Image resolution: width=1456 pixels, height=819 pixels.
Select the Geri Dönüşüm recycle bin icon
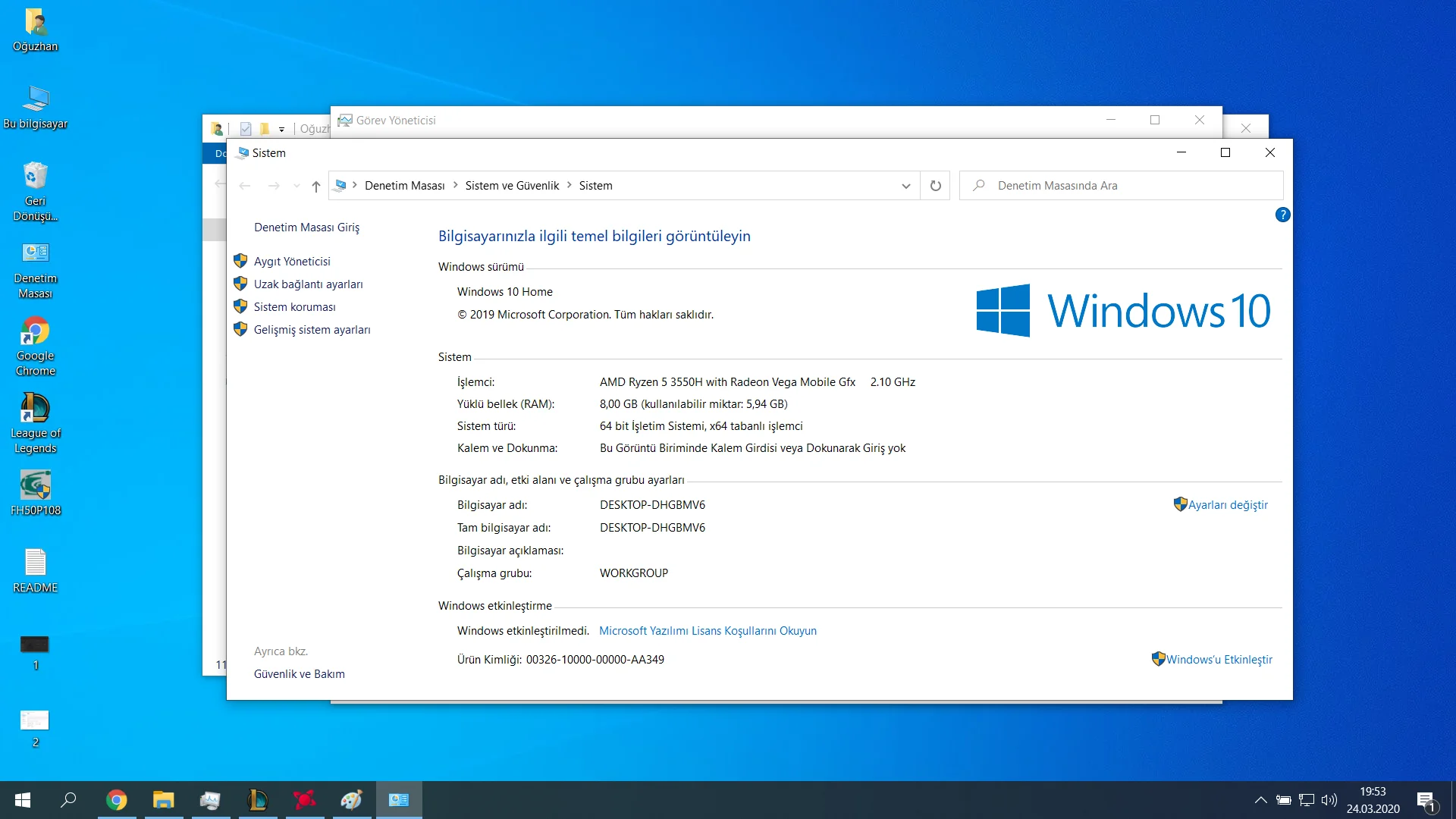pyautogui.click(x=35, y=190)
